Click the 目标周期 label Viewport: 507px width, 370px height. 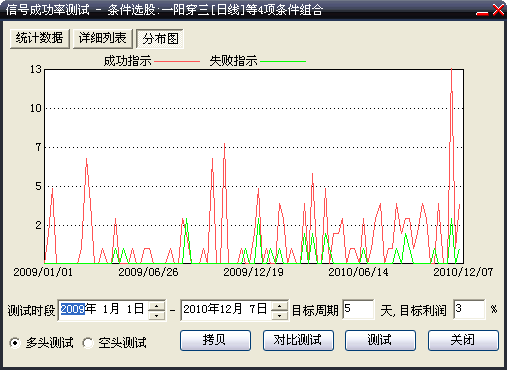coord(315,311)
